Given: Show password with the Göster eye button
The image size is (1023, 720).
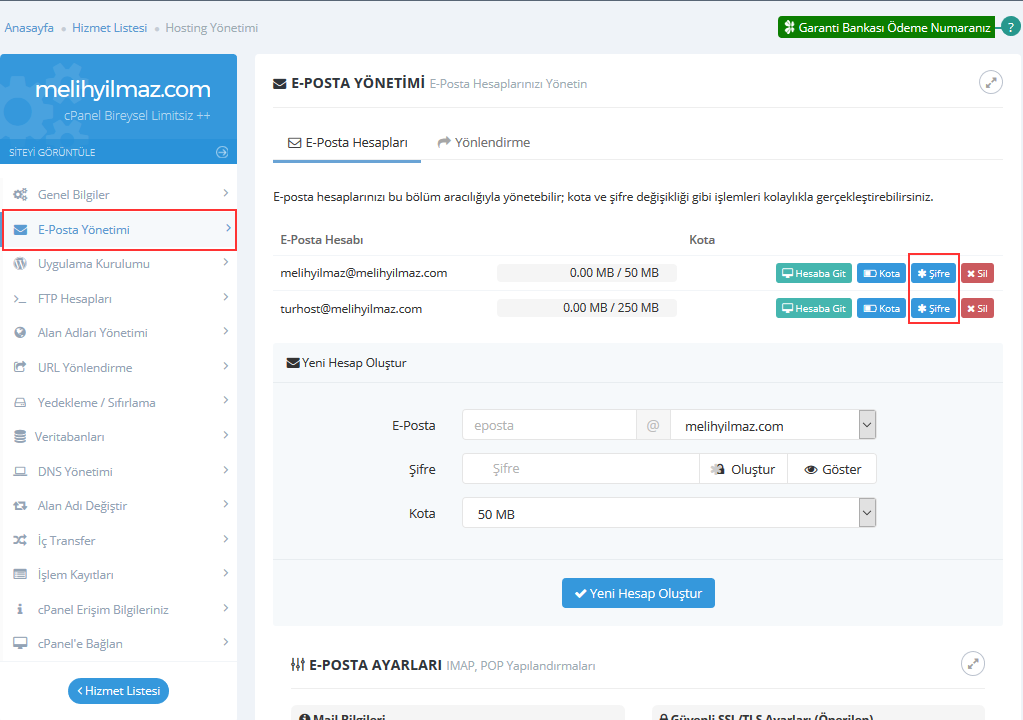Looking at the screenshot, I should (x=832, y=469).
